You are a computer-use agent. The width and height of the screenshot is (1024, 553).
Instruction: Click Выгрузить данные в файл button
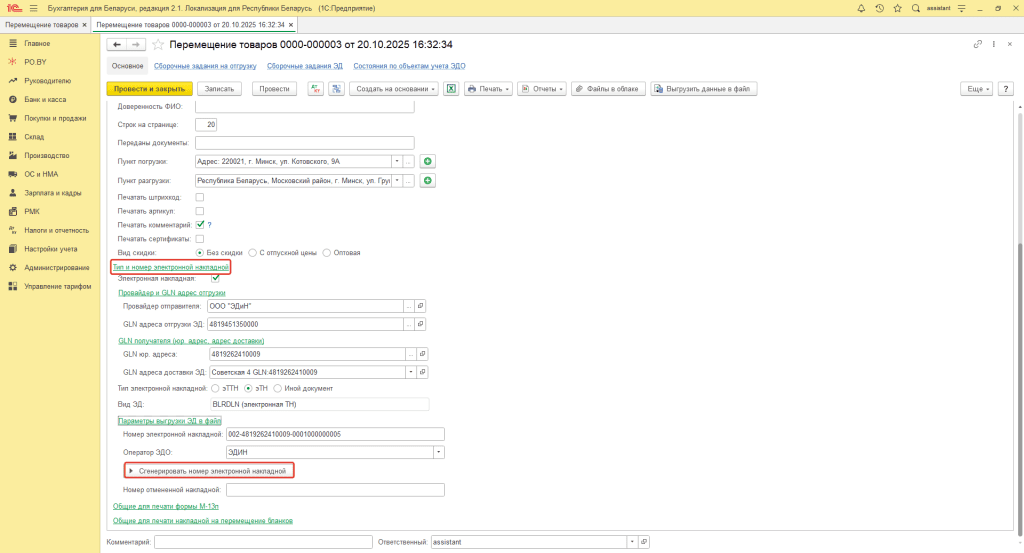click(704, 89)
